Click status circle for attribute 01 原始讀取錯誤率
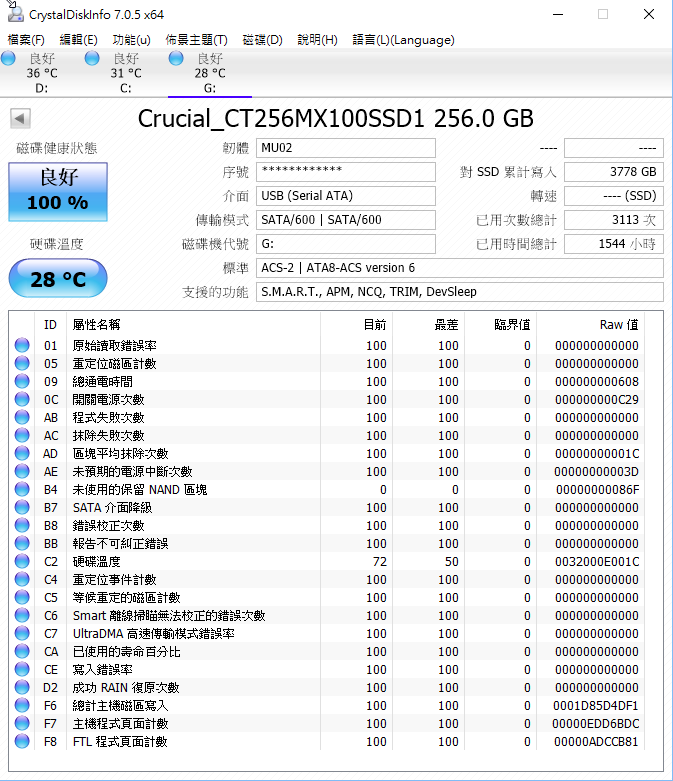 click(22, 345)
